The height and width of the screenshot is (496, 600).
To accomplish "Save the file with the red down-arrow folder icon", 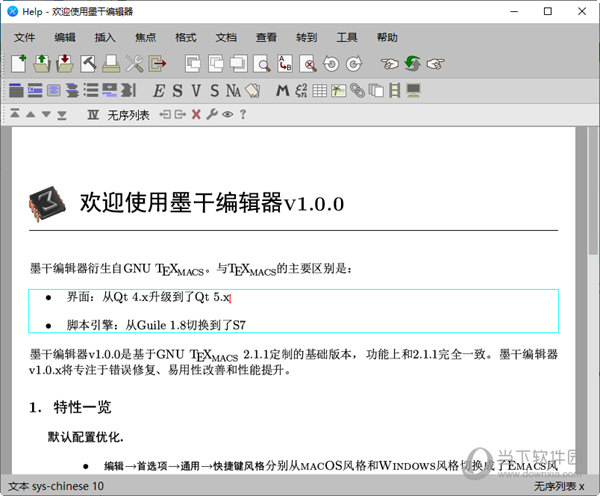I will click(x=65, y=64).
